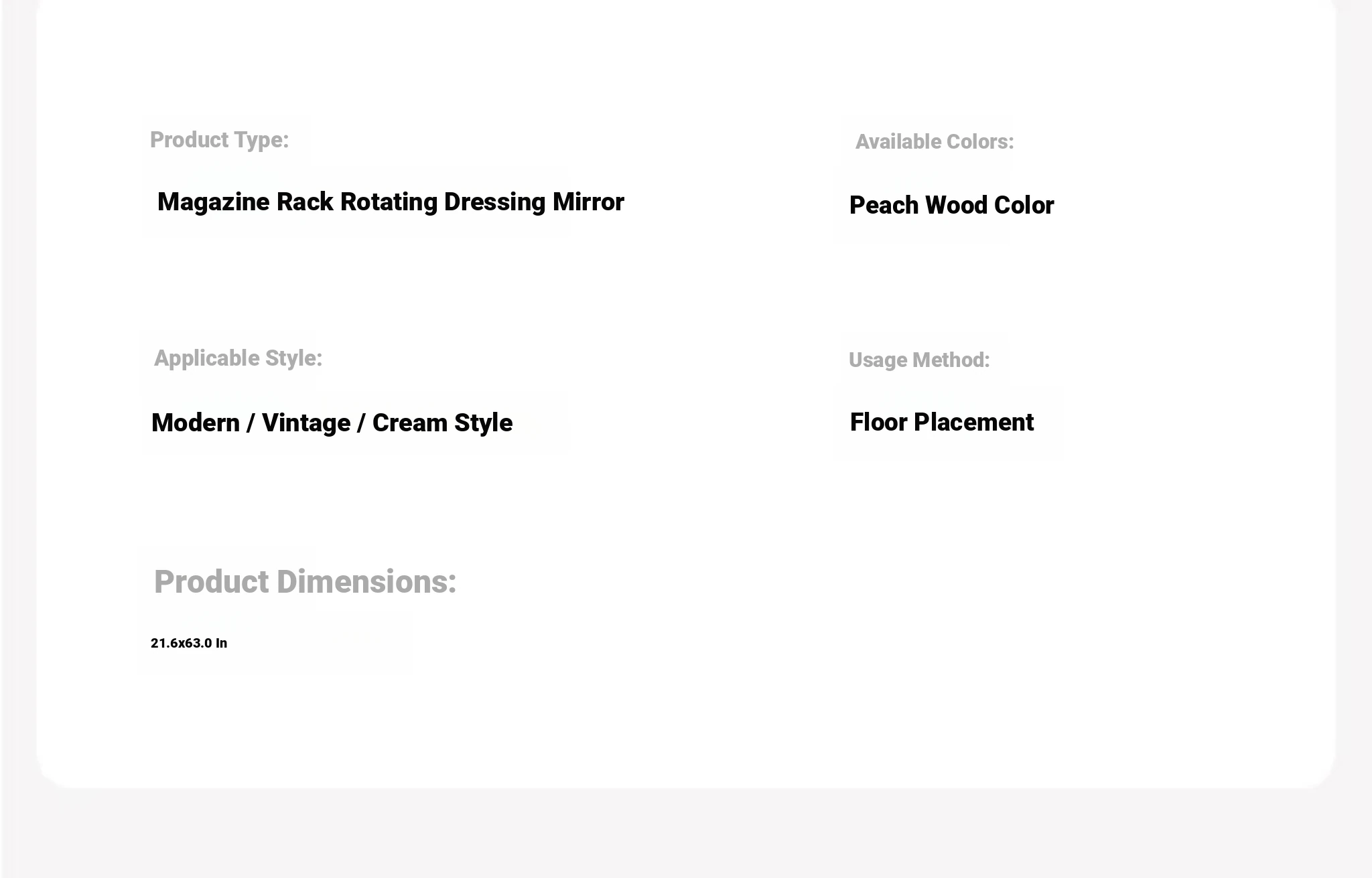The height and width of the screenshot is (878, 1372).
Task: Click the "Available Colors:" label
Action: [935, 142]
